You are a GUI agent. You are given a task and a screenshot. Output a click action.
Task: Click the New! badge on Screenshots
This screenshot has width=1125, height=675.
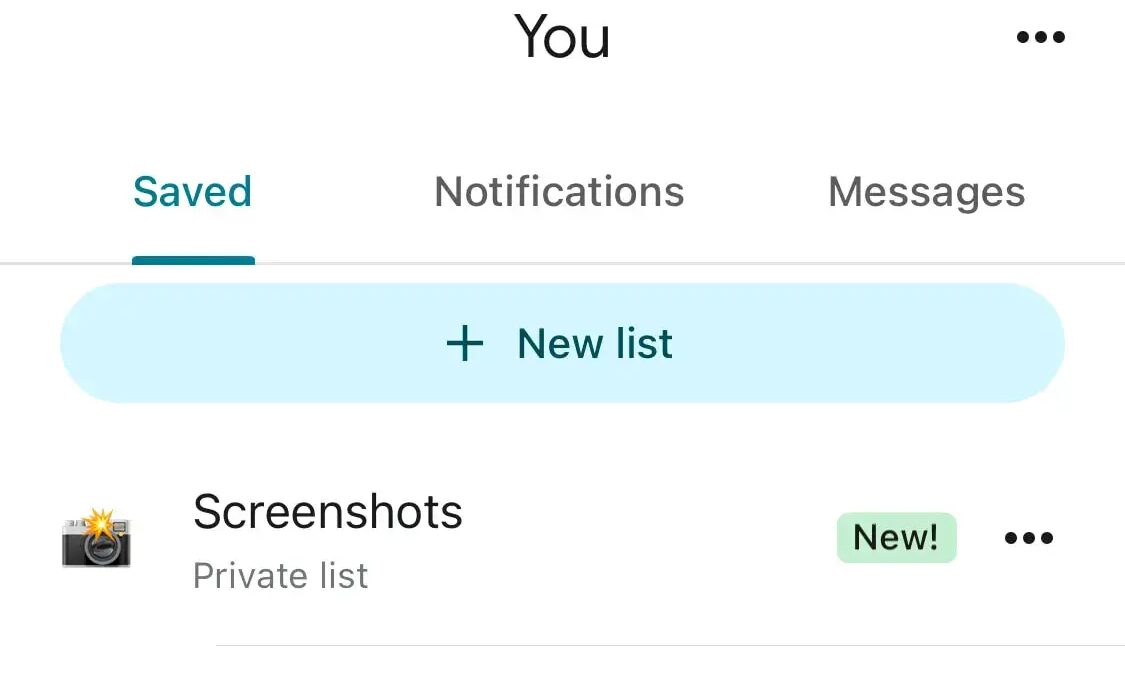pyautogui.click(x=896, y=537)
